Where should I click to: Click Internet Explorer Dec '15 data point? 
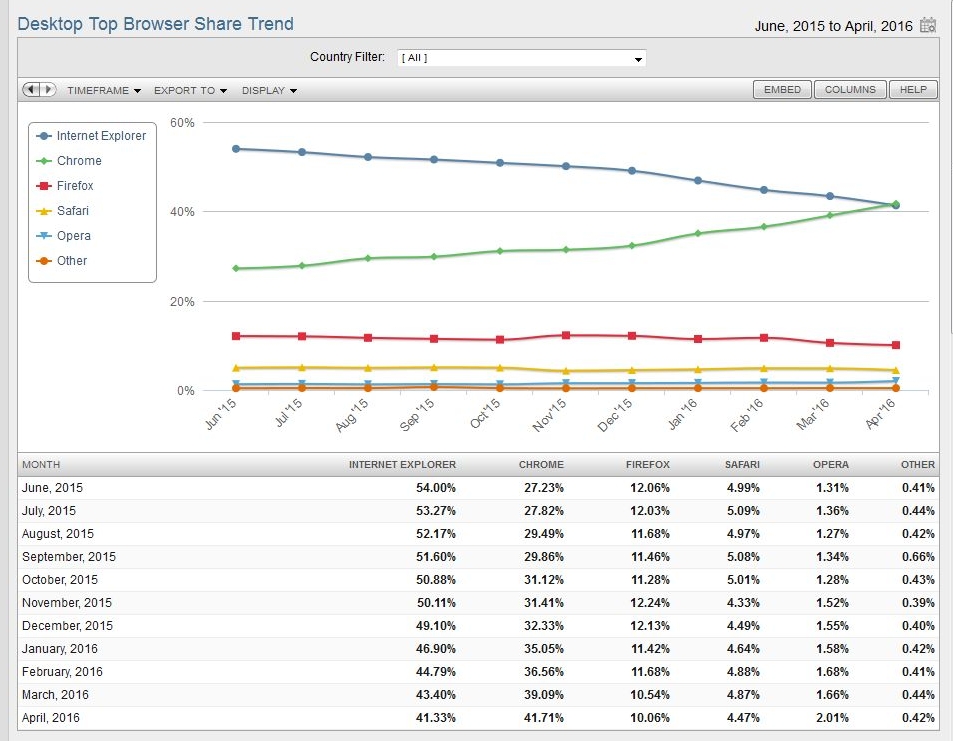(x=632, y=171)
